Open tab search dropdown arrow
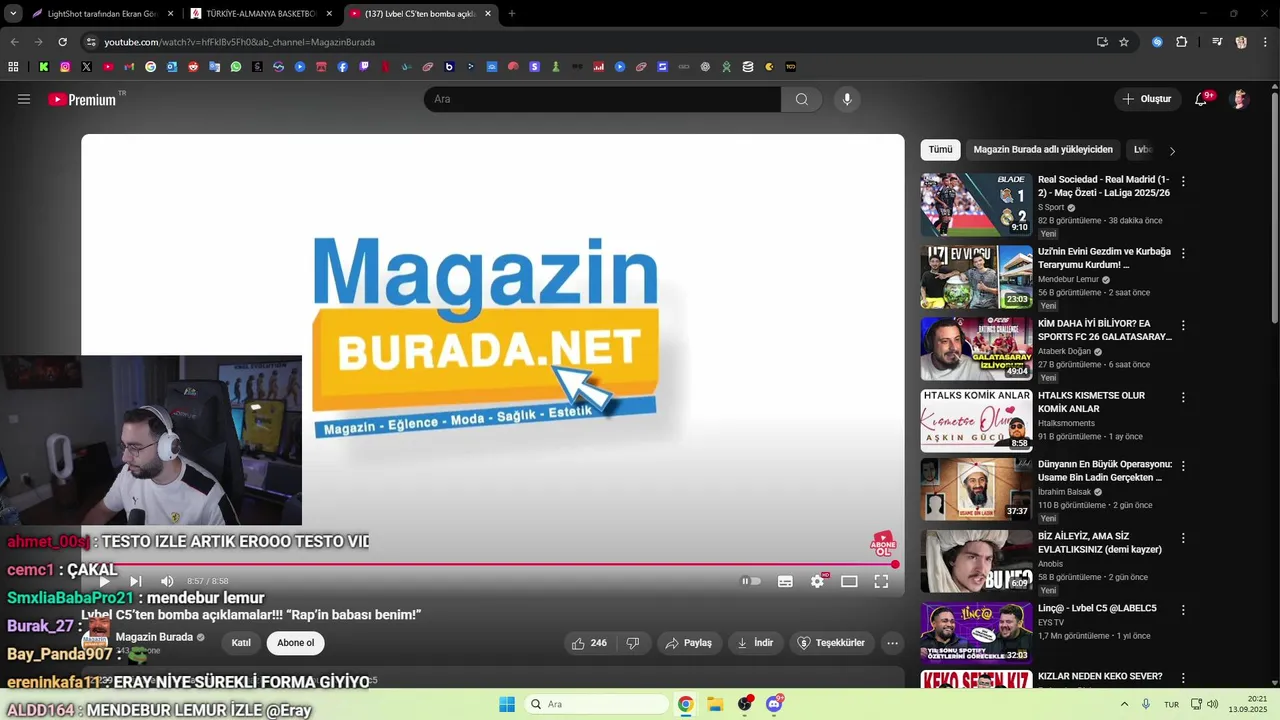The image size is (1280, 720). (x=13, y=14)
